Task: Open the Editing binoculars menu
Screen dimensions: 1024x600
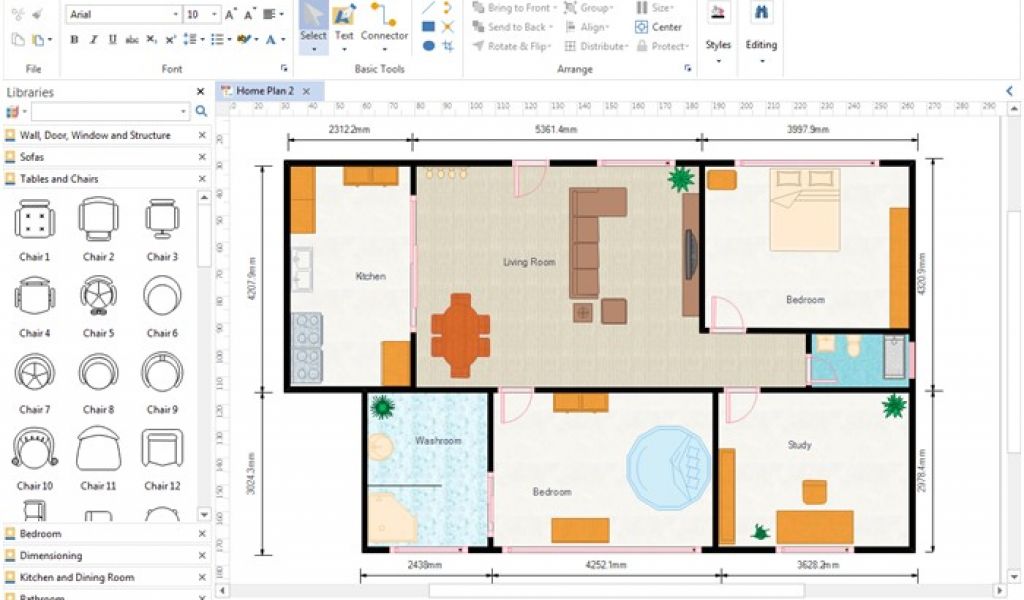Action: click(761, 24)
